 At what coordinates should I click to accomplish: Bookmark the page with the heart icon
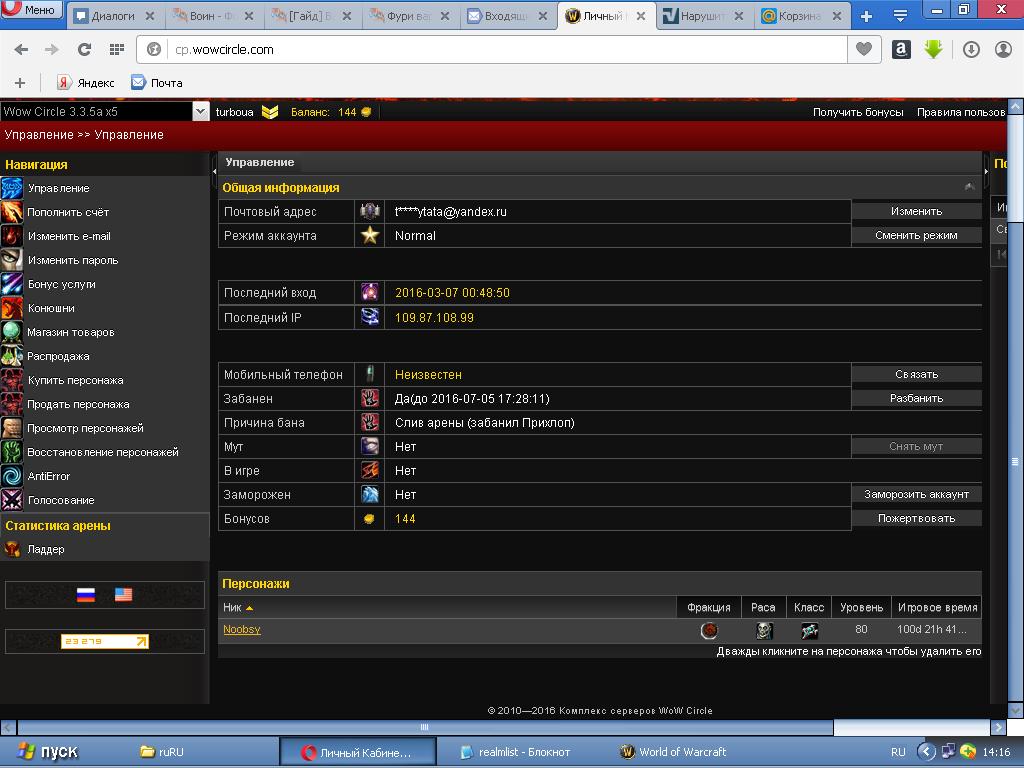point(862,49)
